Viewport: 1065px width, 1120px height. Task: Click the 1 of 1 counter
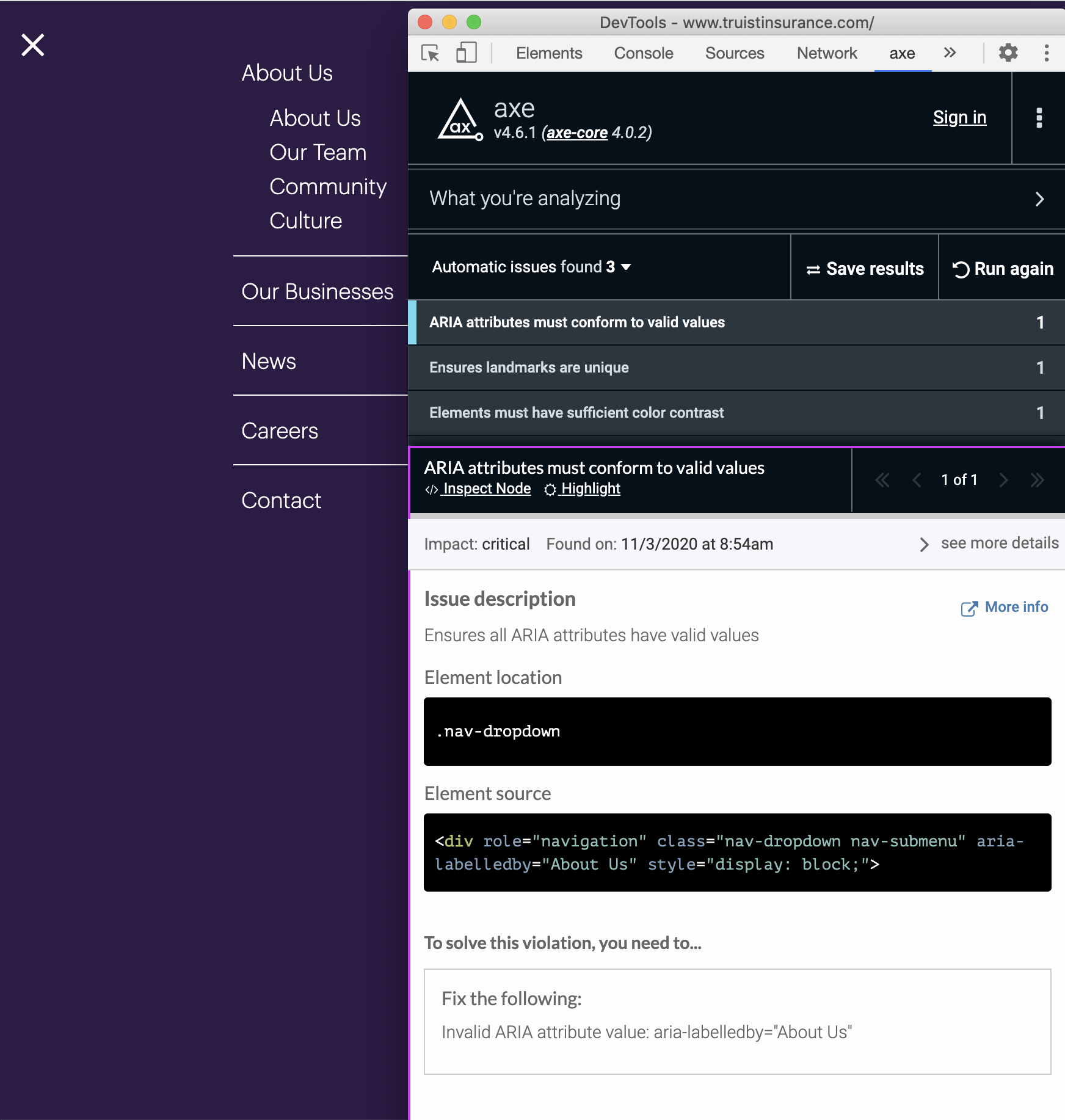pyautogui.click(x=959, y=480)
